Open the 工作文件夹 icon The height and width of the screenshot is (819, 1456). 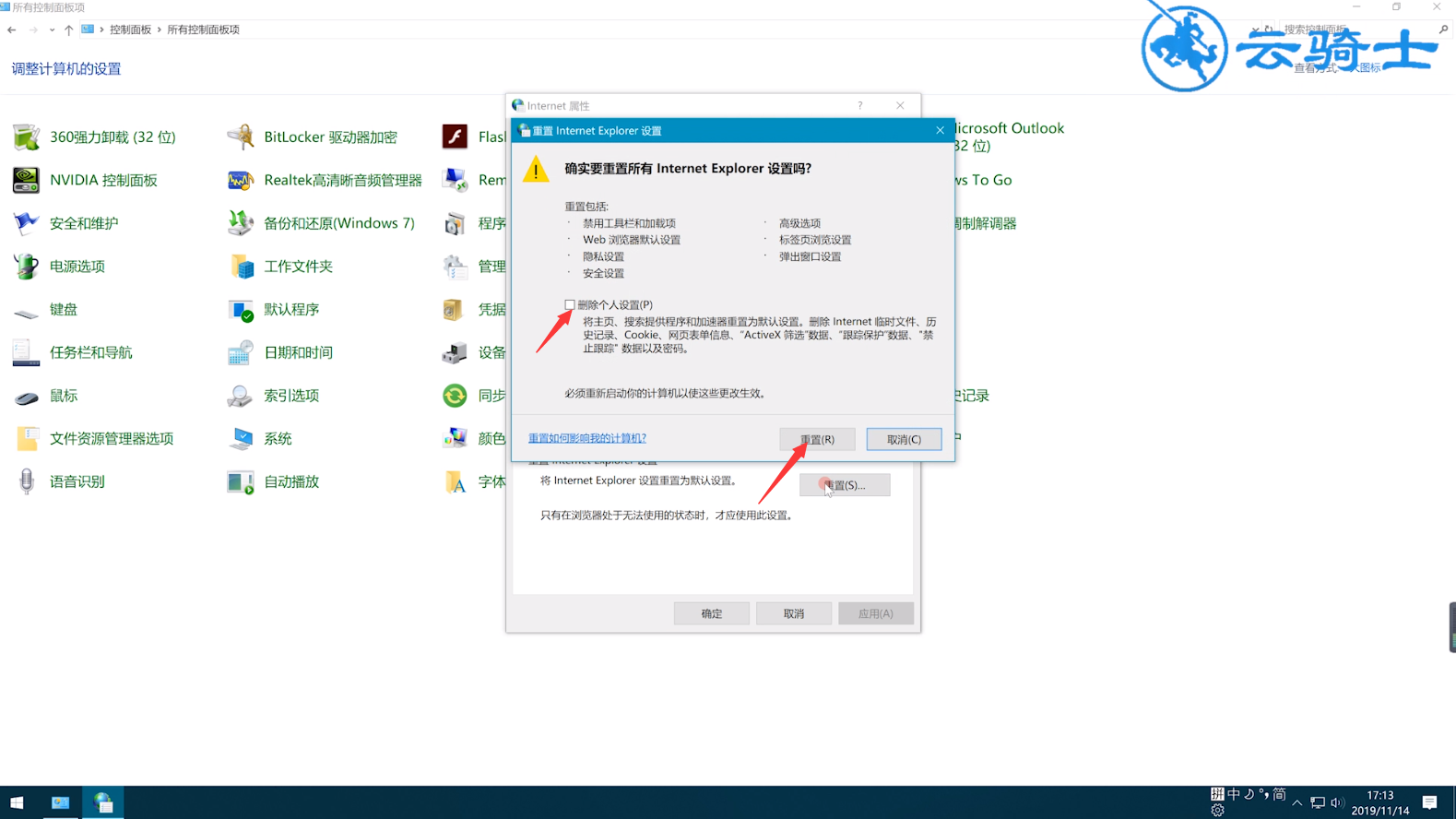pos(241,267)
